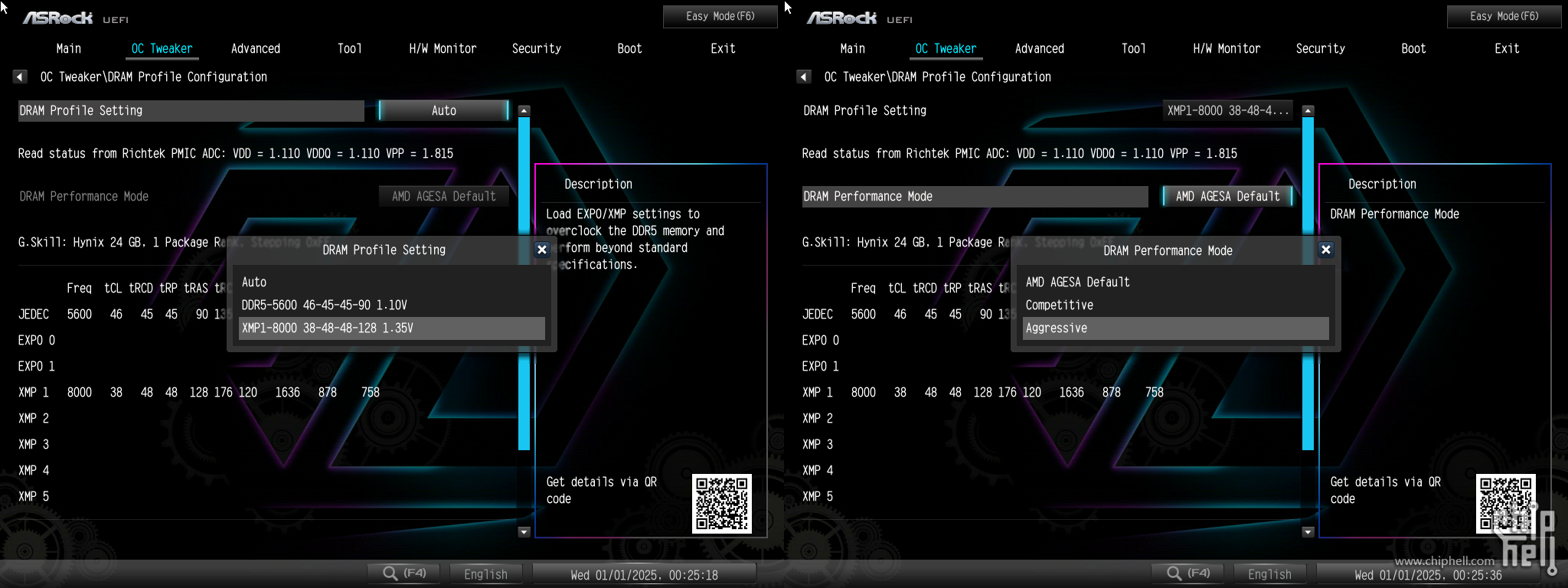Close the DRAM Performance Mode popup
This screenshot has width=1568, height=588.
click(1326, 250)
